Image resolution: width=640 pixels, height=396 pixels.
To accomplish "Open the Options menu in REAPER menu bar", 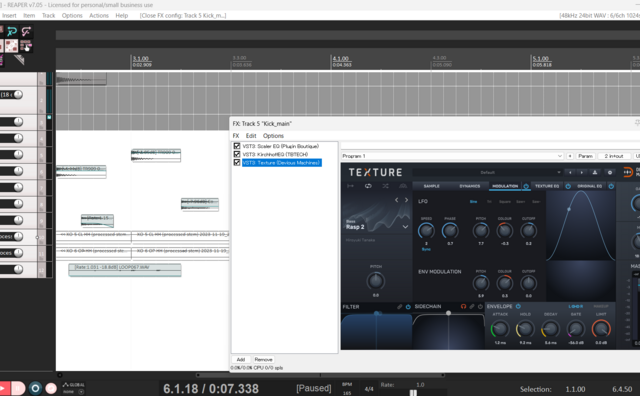I will pyautogui.click(x=72, y=16).
